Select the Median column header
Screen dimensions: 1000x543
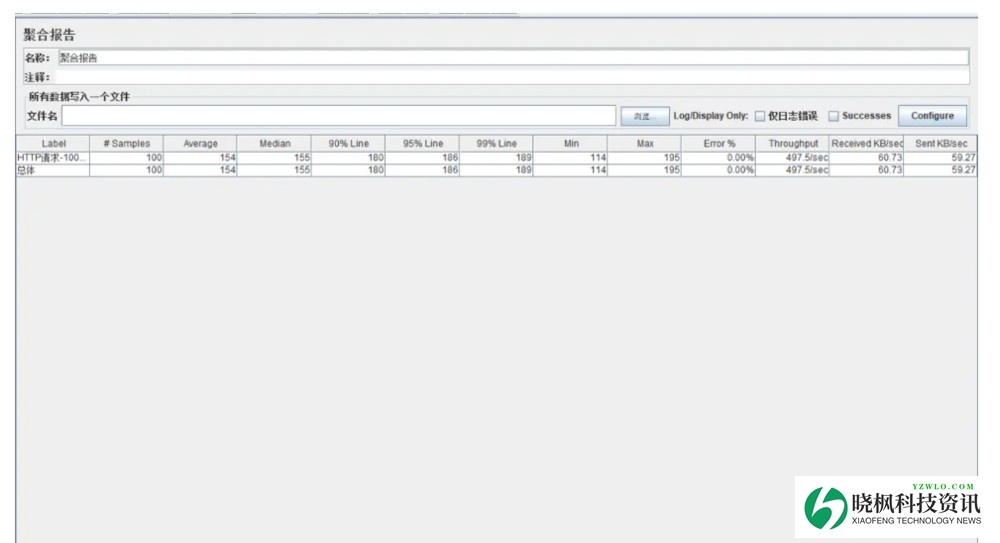tap(274, 144)
